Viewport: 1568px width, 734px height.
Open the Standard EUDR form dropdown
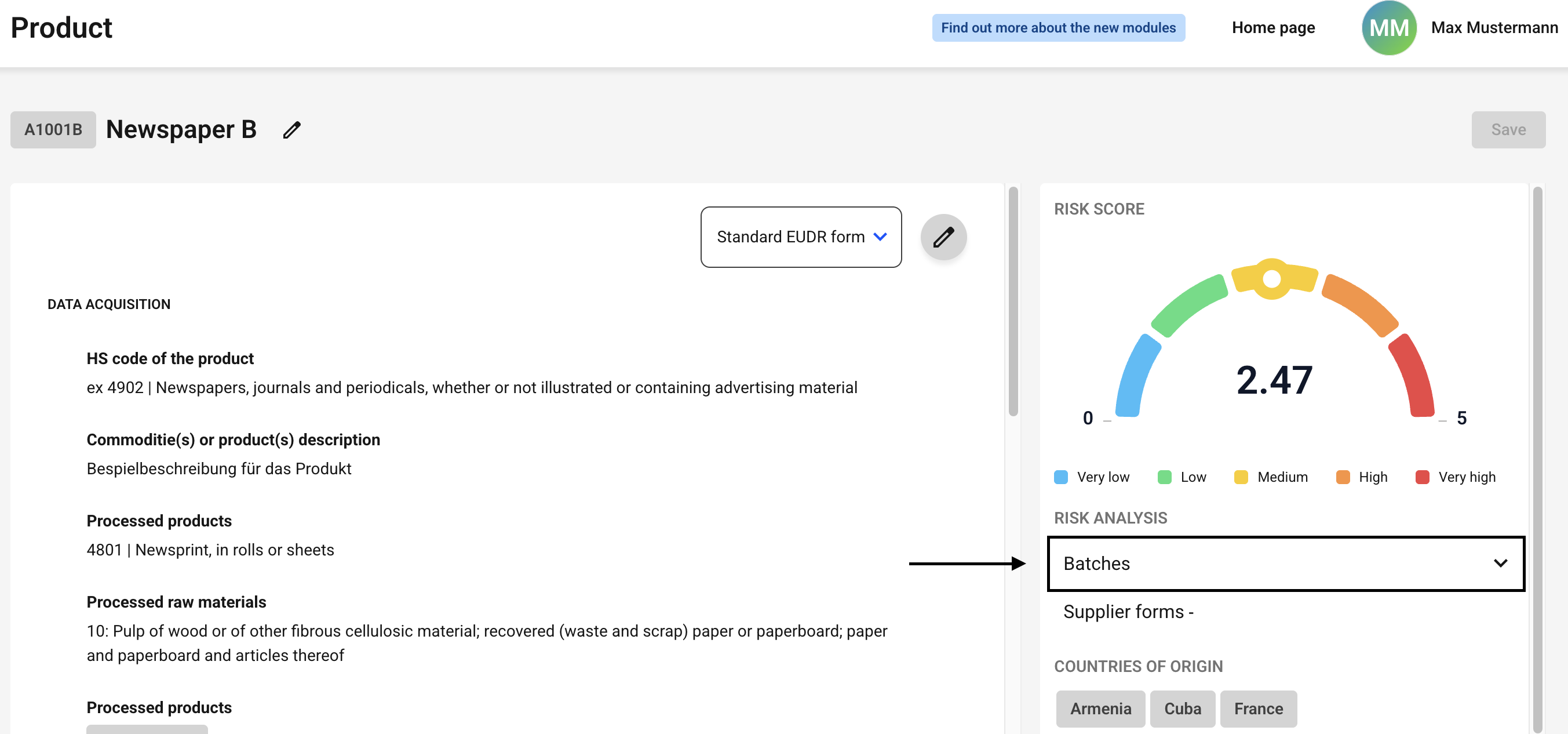click(x=800, y=237)
